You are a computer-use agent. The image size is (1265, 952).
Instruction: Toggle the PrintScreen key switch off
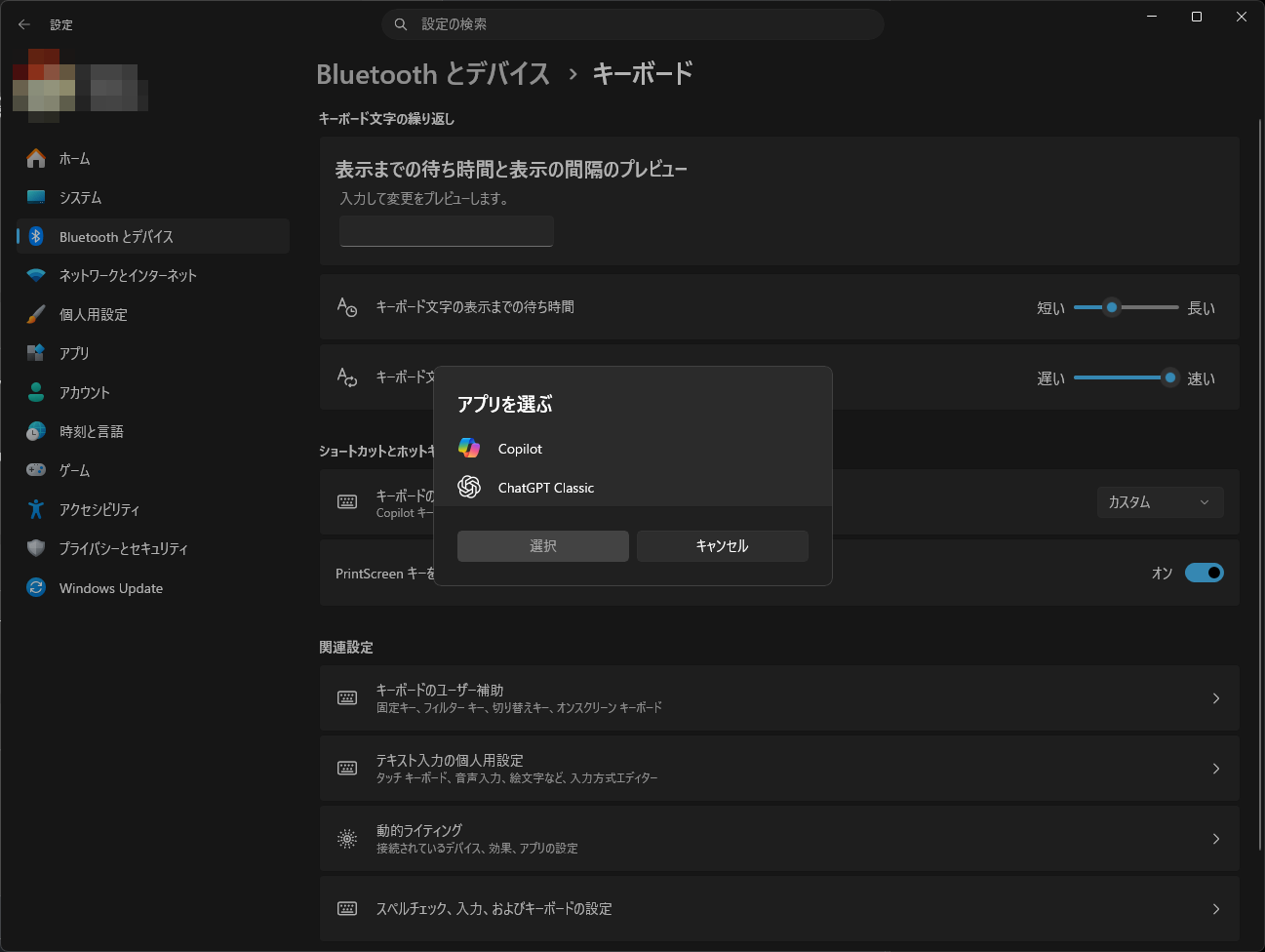click(x=1205, y=573)
